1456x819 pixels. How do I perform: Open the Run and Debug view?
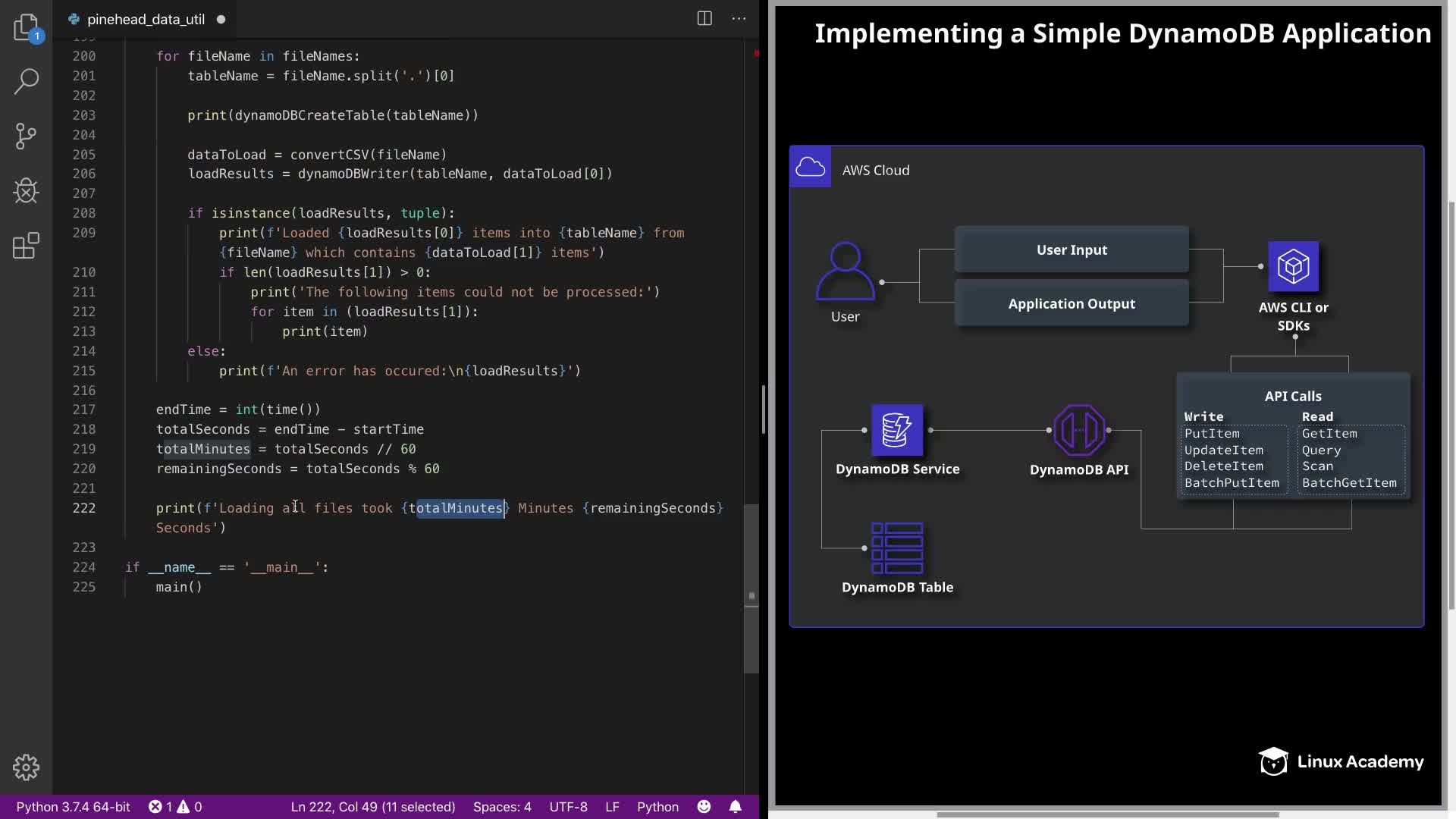click(26, 191)
